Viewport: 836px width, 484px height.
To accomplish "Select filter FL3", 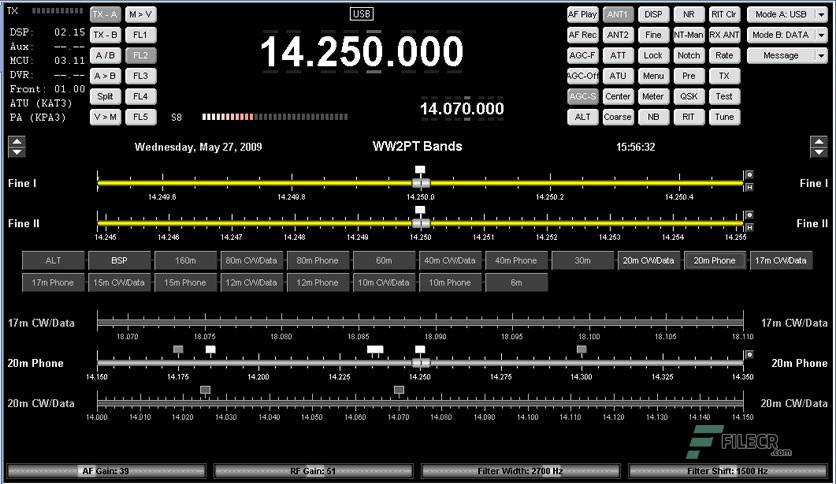I will pyautogui.click(x=141, y=76).
